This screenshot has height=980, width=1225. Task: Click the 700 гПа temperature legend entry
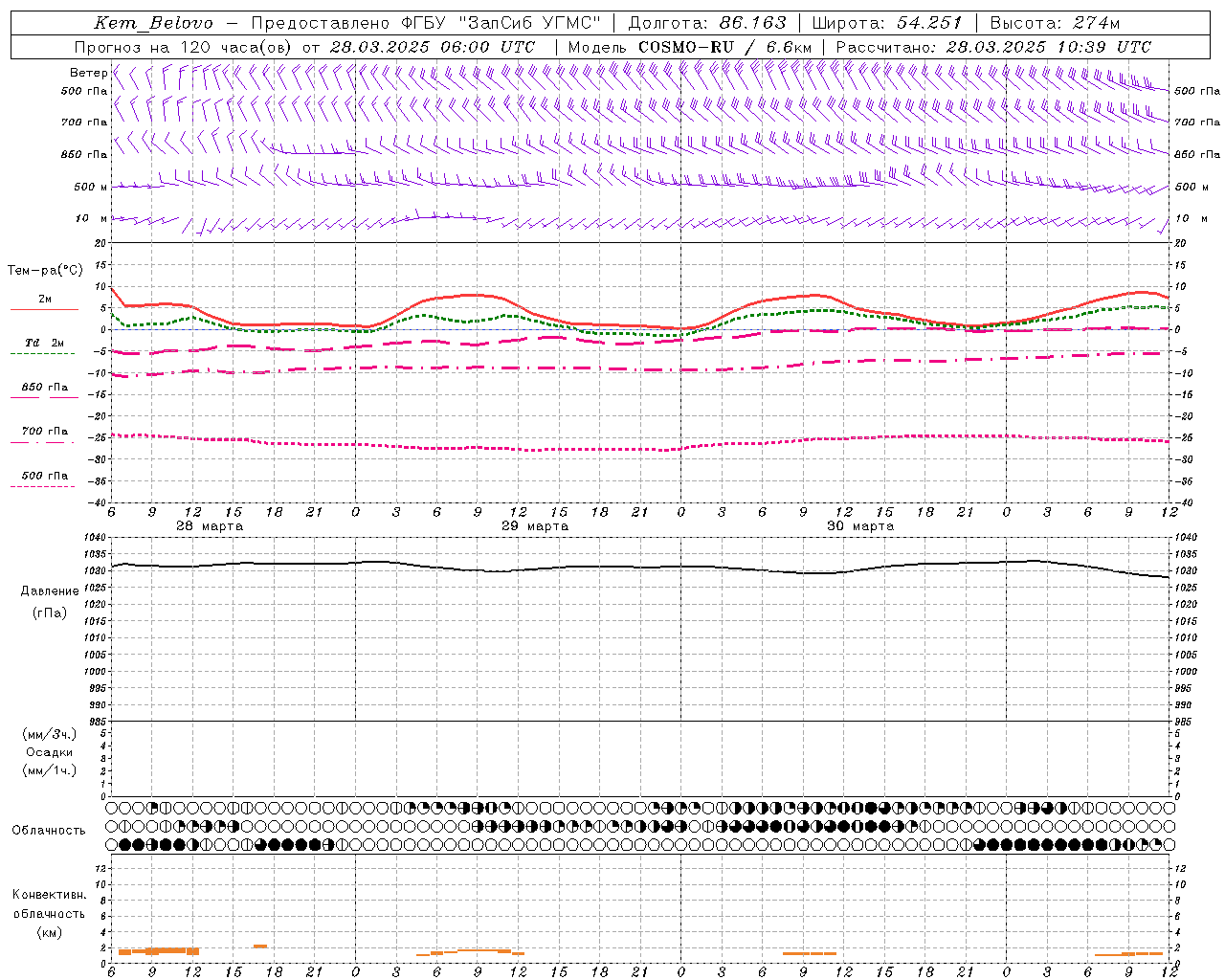[45, 431]
